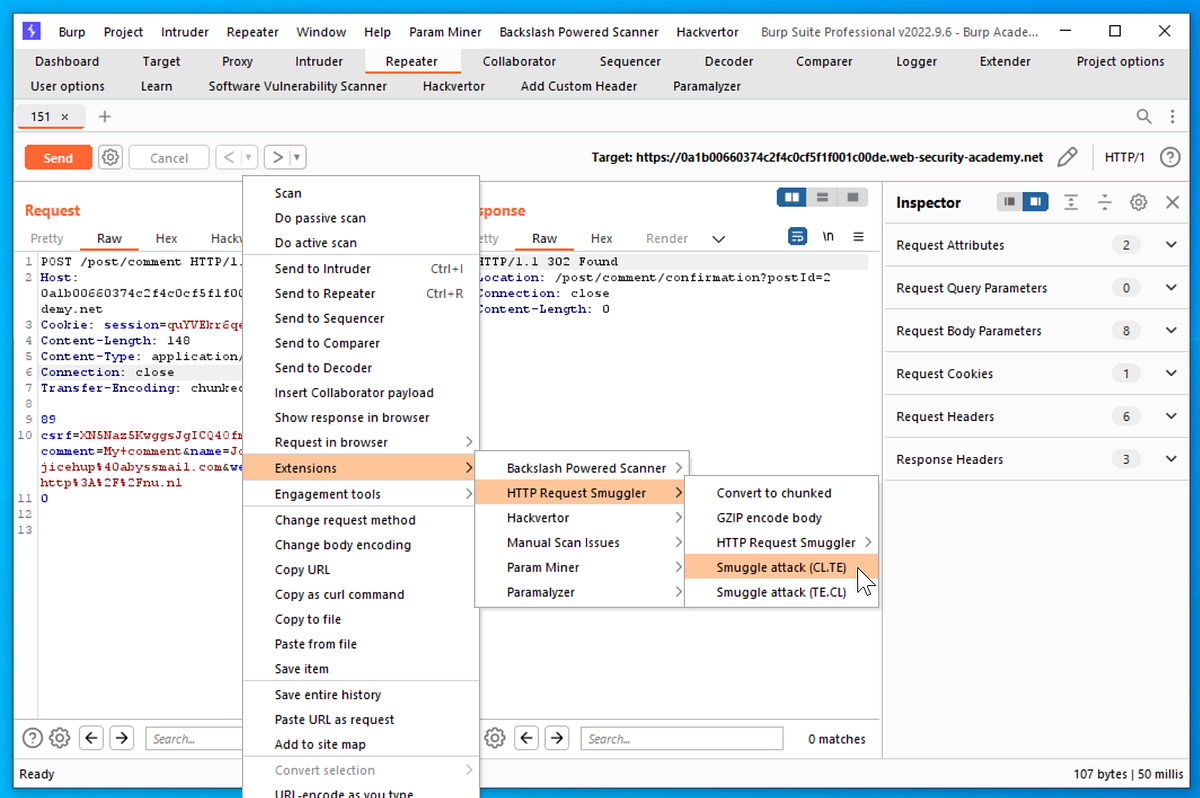
Task: Click the Burp Suite logo icon
Action: click(x=31, y=31)
